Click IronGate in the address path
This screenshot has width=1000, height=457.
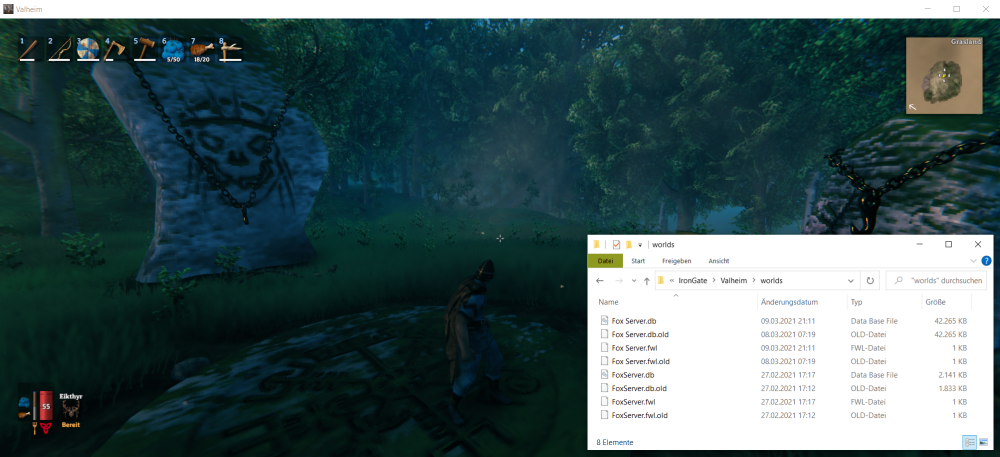(x=691, y=280)
